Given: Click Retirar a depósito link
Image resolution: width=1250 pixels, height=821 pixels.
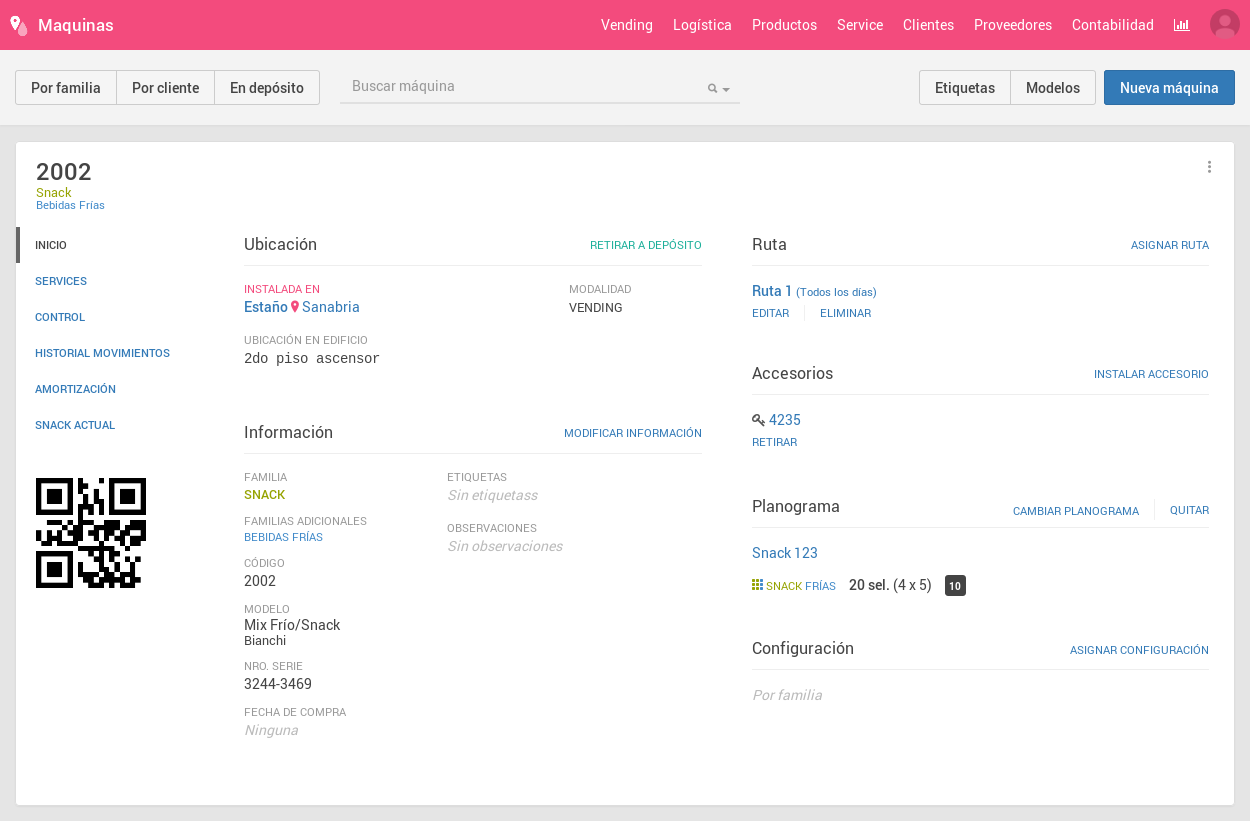Looking at the screenshot, I should pos(645,245).
